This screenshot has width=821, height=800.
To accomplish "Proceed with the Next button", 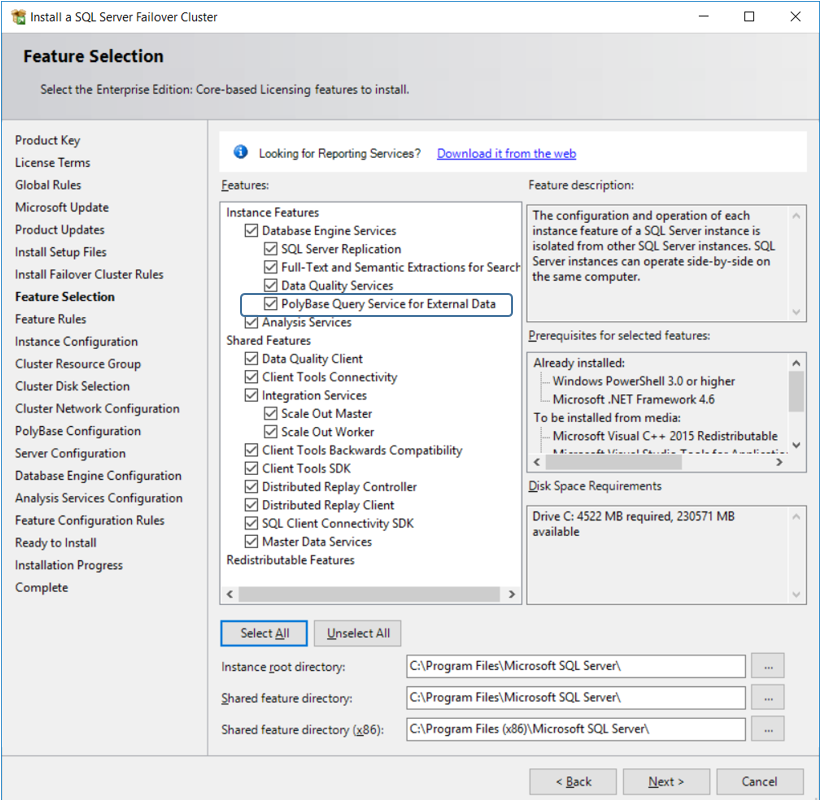I will pyautogui.click(x=666, y=782).
